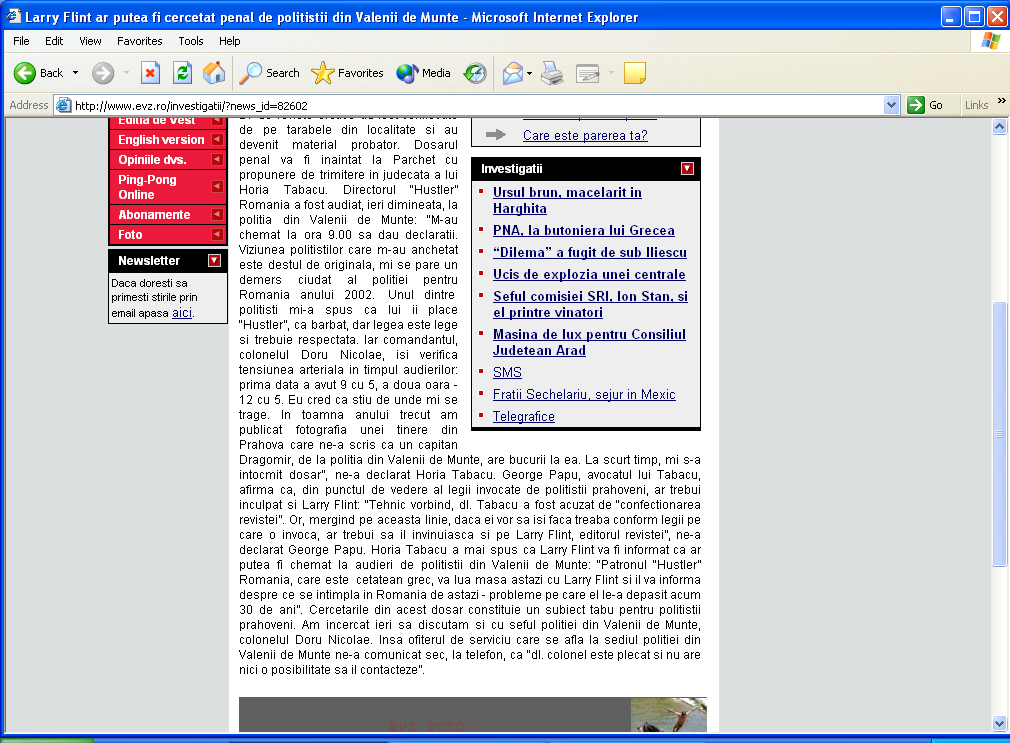Viewport: 1010px width, 743px height.
Task: Click the arrow icon beside English version
Action: (x=217, y=139)
